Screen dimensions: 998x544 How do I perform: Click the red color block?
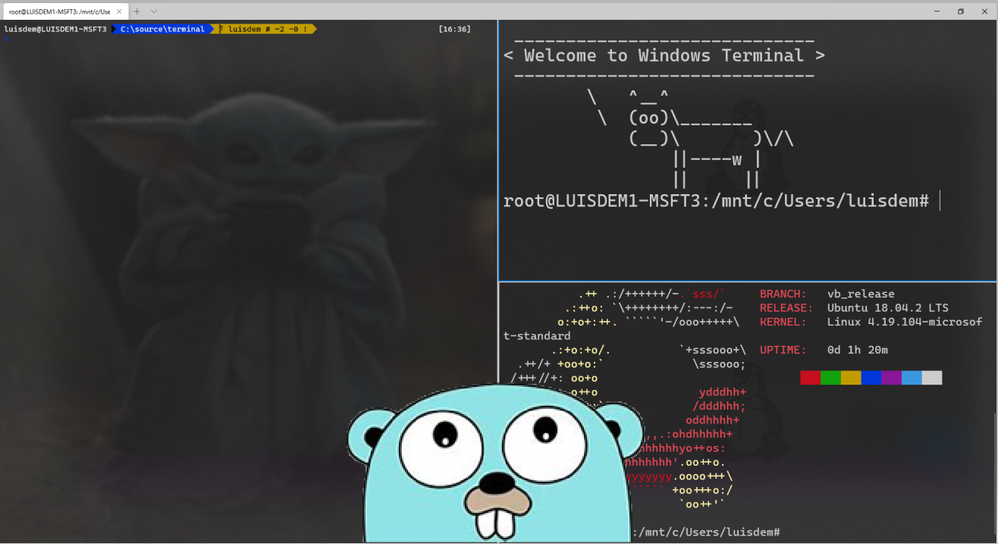point(810,378)
